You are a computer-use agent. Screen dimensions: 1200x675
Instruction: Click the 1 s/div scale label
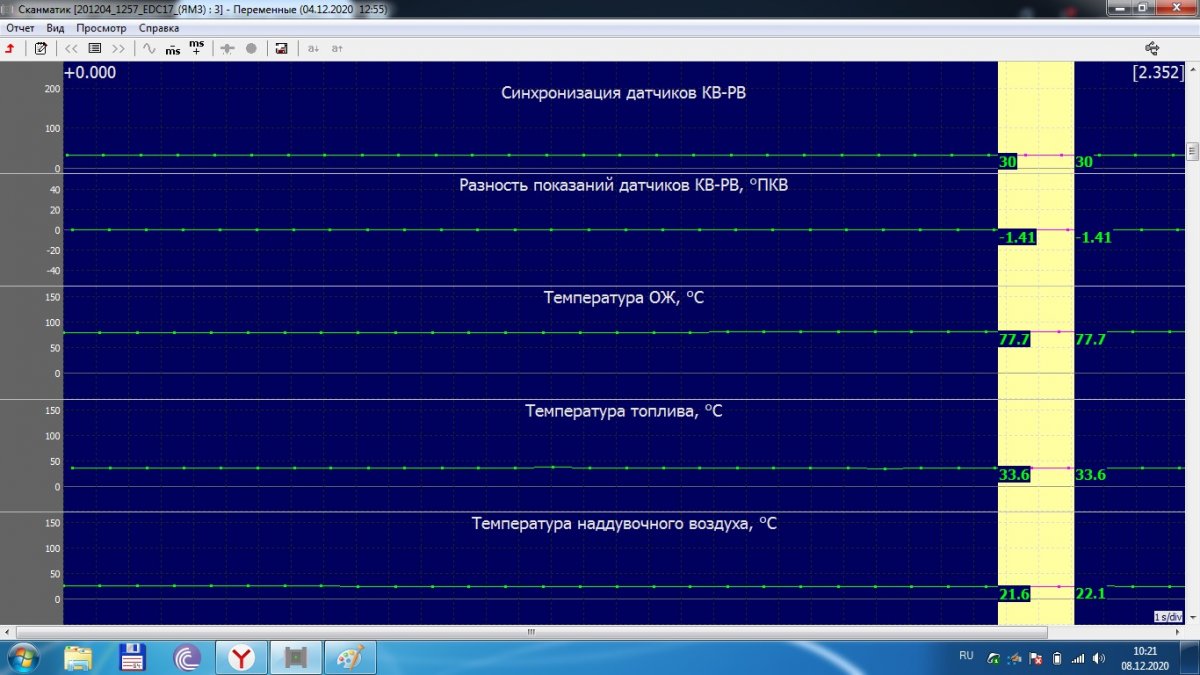pos(1168,616)
